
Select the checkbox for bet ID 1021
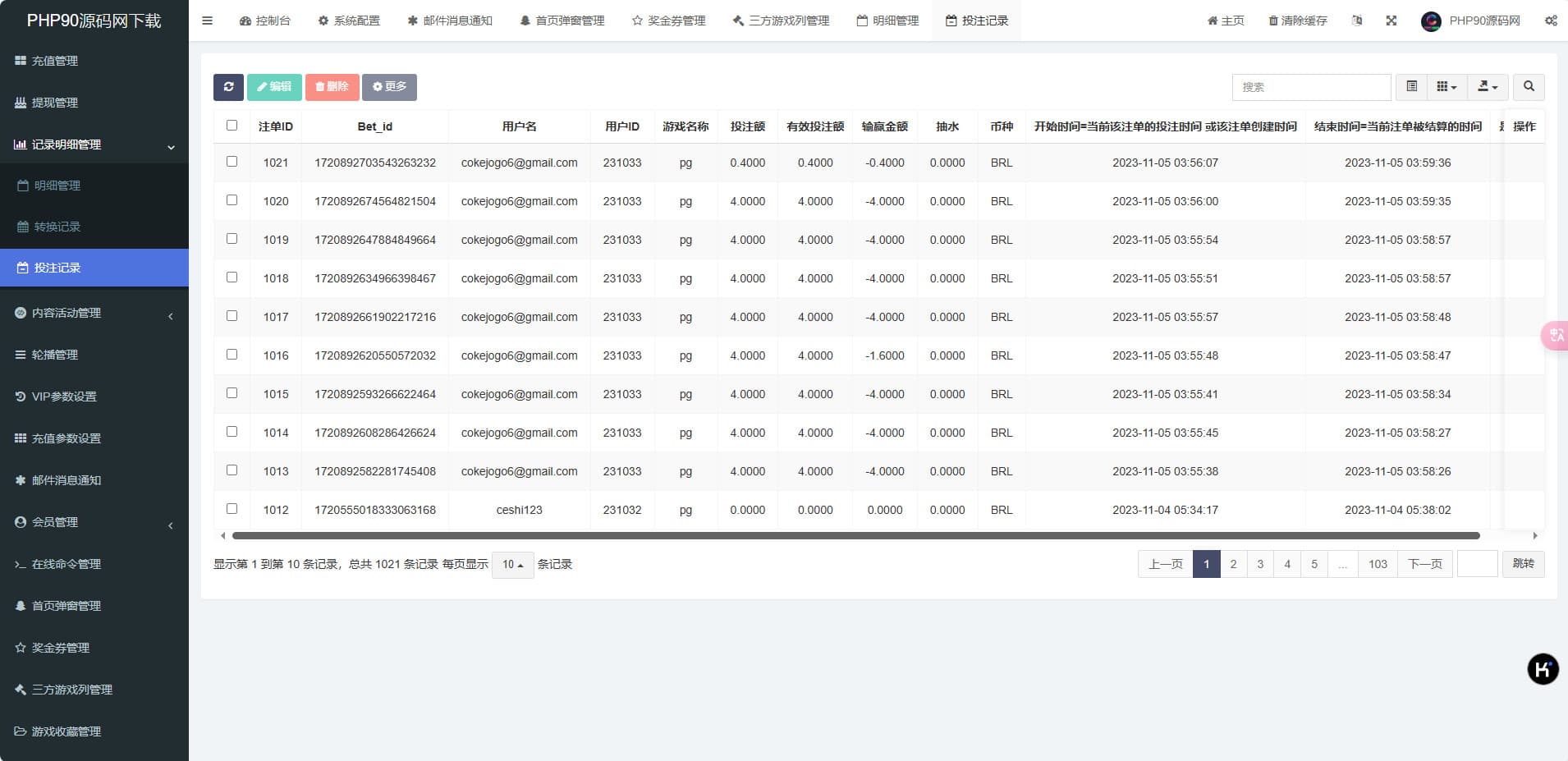tap(232, 162)
